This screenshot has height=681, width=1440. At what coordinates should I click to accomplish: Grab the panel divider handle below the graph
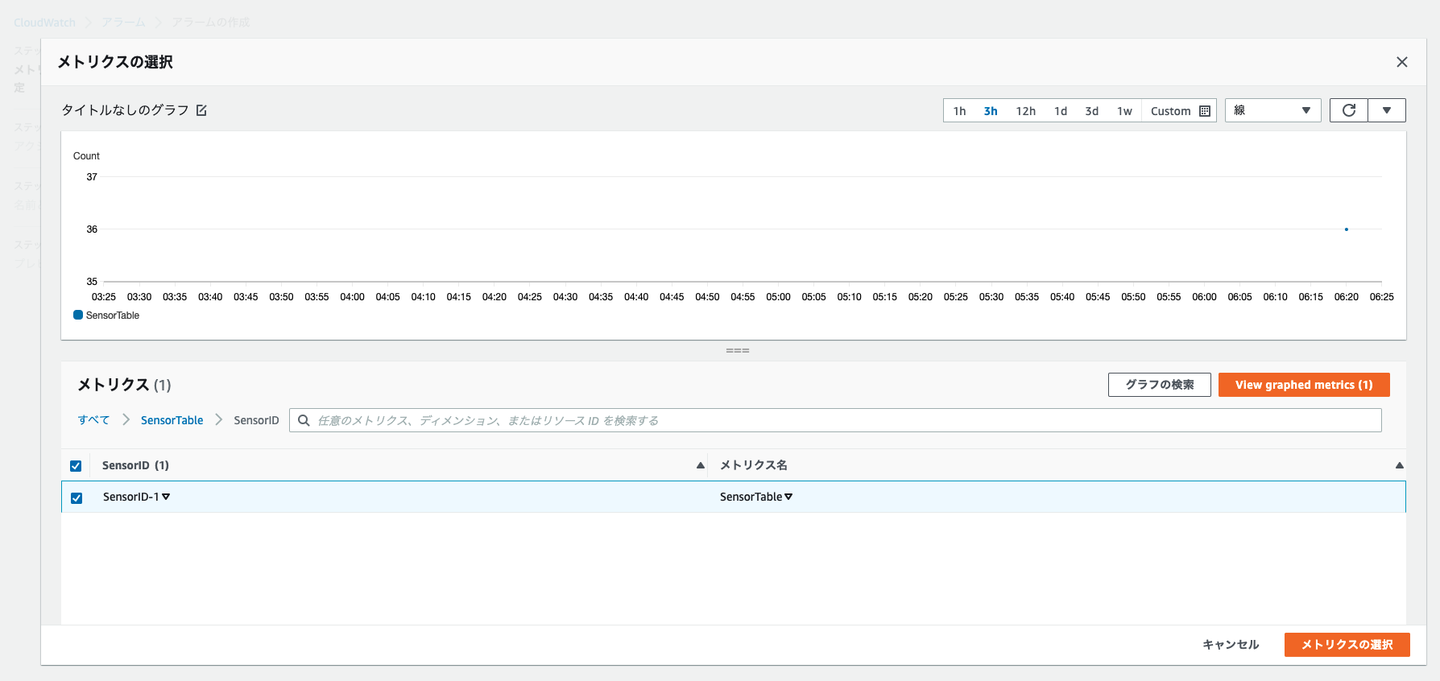pos(738,351)
